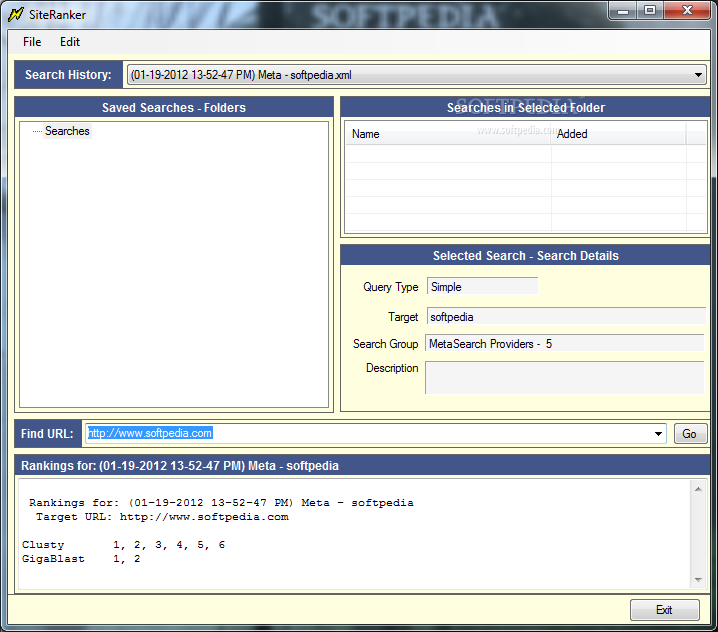Screen dimensions: 718x632
Task: Click the Search History label
Action: (68, 75)
